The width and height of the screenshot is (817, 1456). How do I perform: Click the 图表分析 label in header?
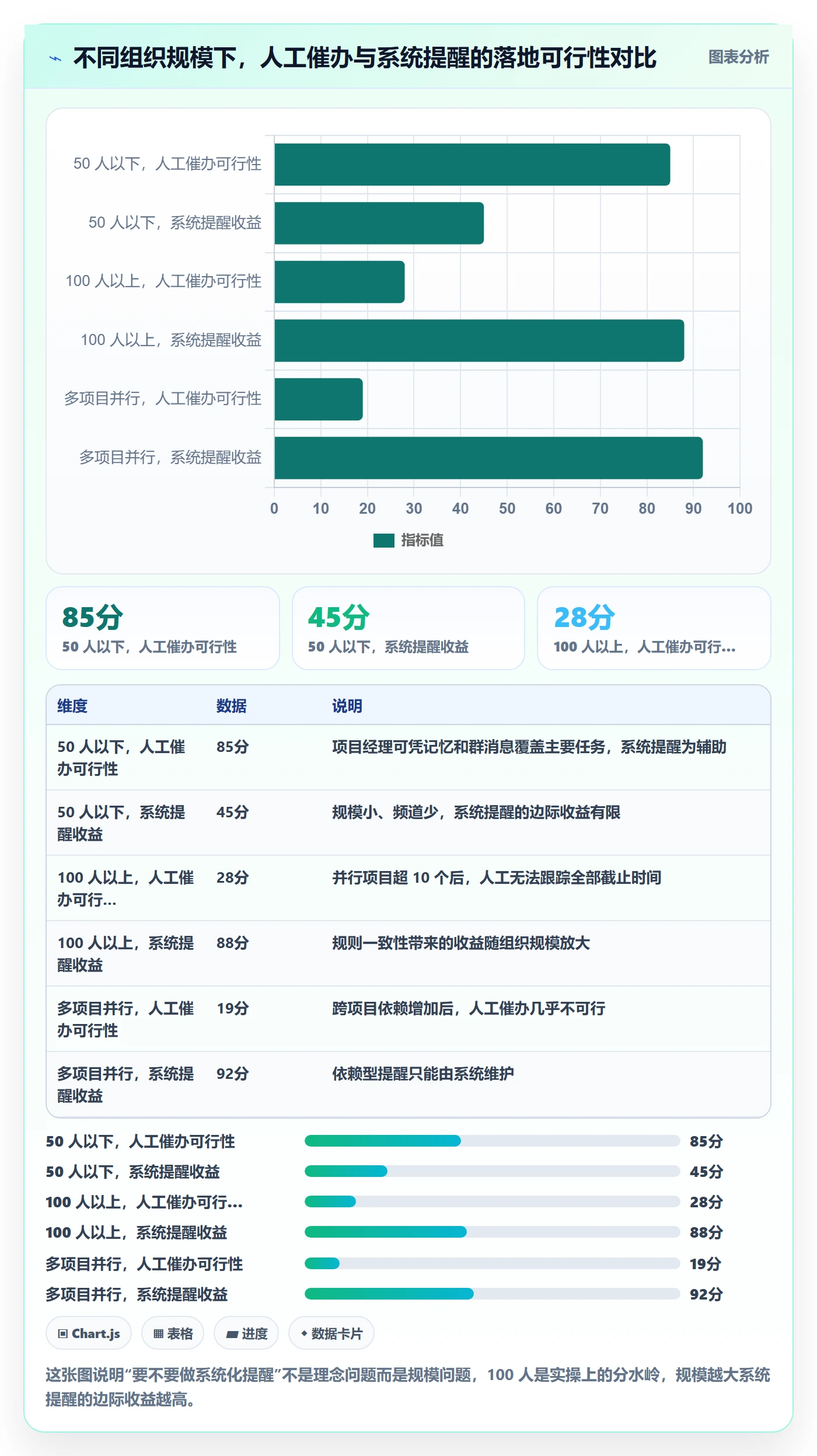pyautogui.click(x=738, y=57)
